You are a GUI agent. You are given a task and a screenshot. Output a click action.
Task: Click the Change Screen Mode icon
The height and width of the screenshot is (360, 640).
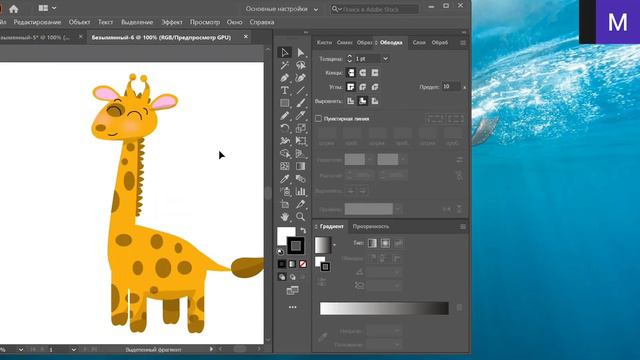[x=292, y=290]
